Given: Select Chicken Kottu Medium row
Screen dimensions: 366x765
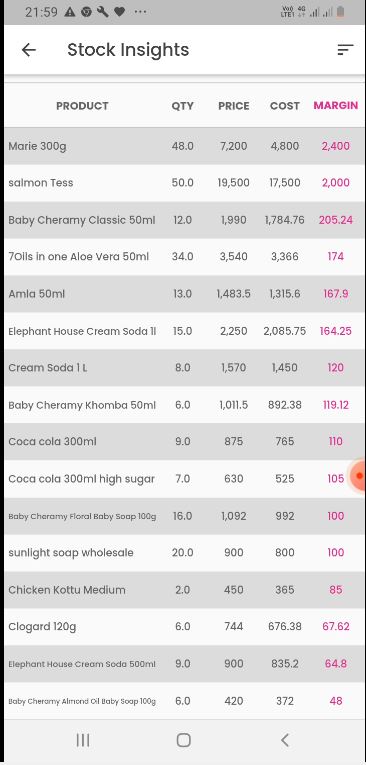Looking at the screenshot, I should (x=184, y=590).
